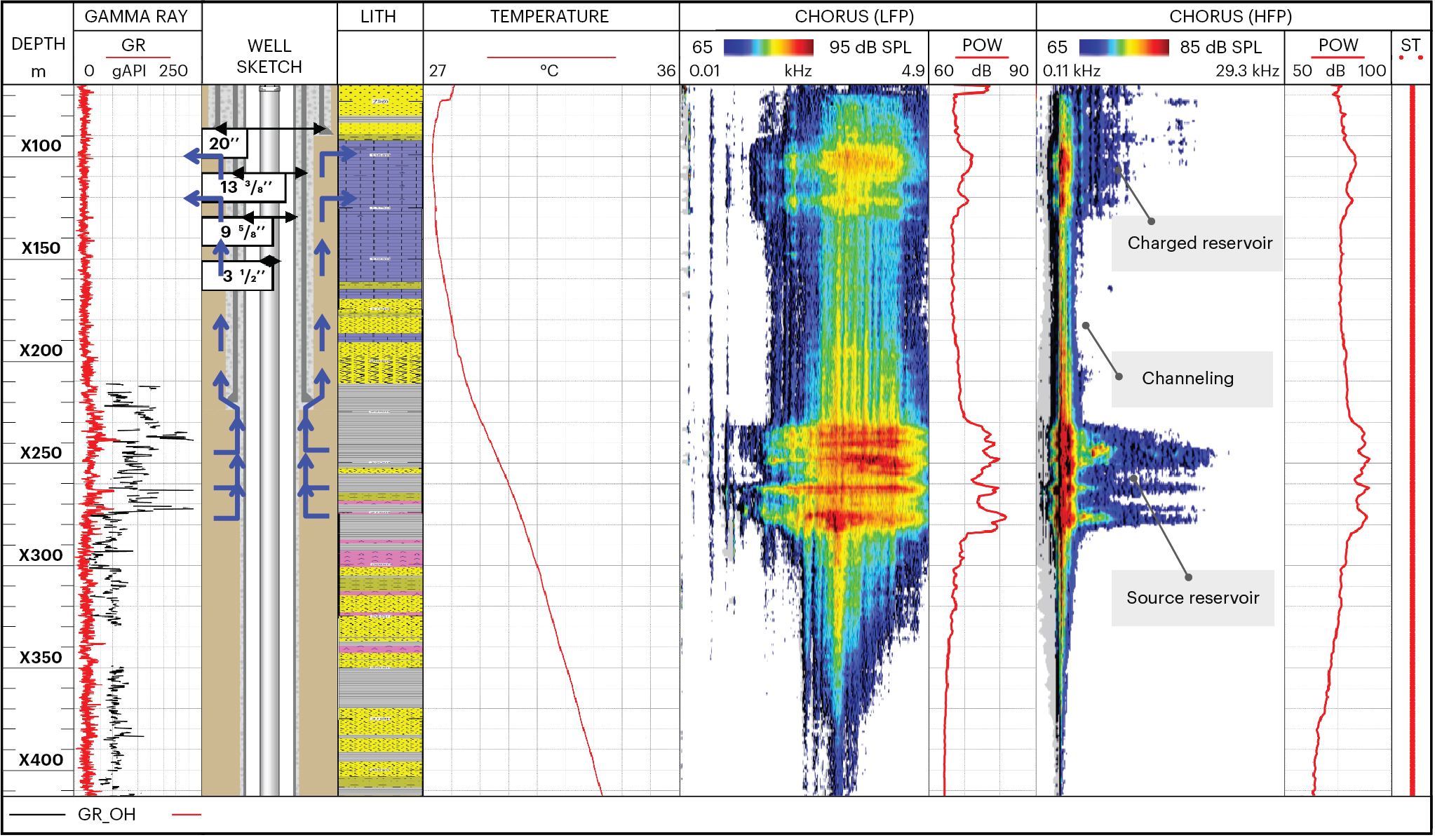Screen dimensions: 1435x840
Task: Click the Charged reservoir annotation label
Action: (1199, 243)
